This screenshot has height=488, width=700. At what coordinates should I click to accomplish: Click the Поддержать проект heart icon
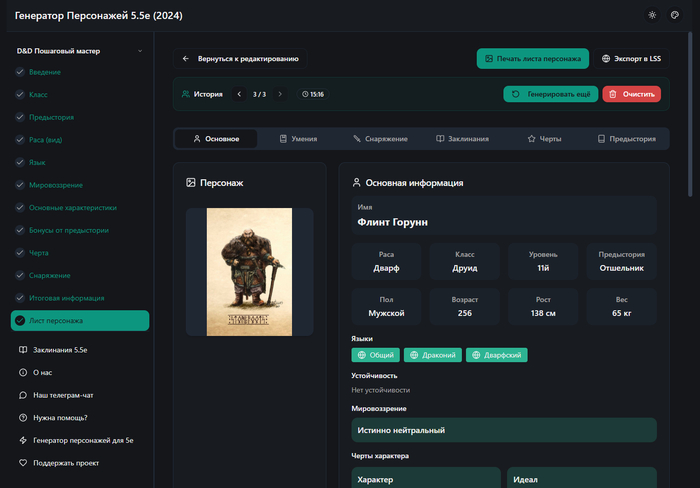tap(22, 463)
